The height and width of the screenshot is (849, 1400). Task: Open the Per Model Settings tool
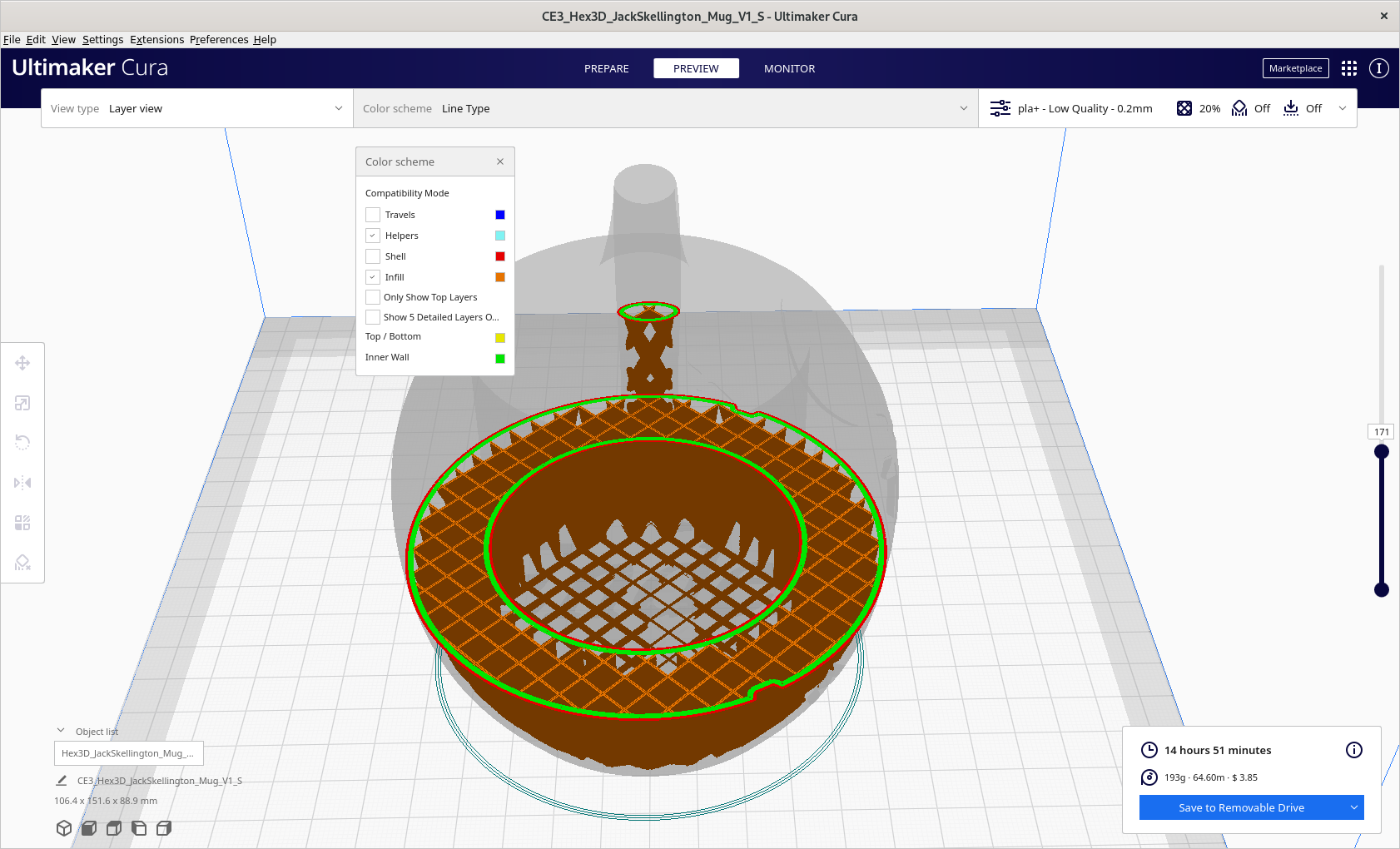click(22, 523)
